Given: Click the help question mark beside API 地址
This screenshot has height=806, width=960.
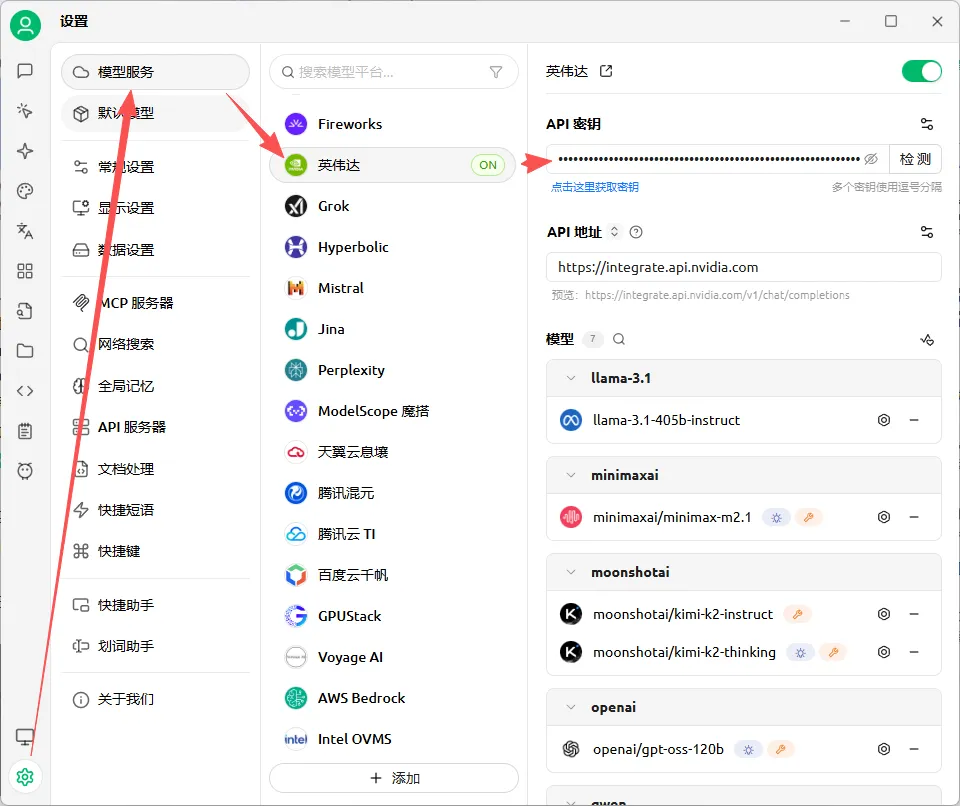Looking at the screenshot, I should [x=636, y=232].
